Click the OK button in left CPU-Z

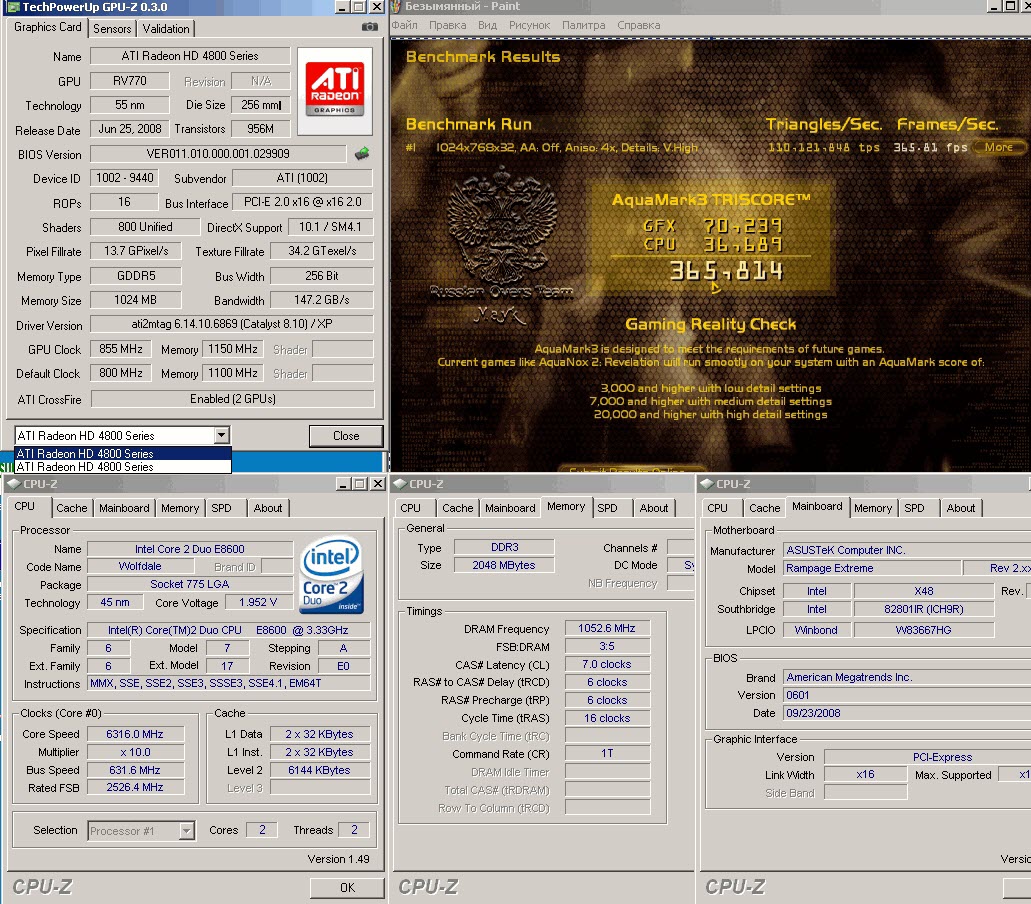(347, 888)
